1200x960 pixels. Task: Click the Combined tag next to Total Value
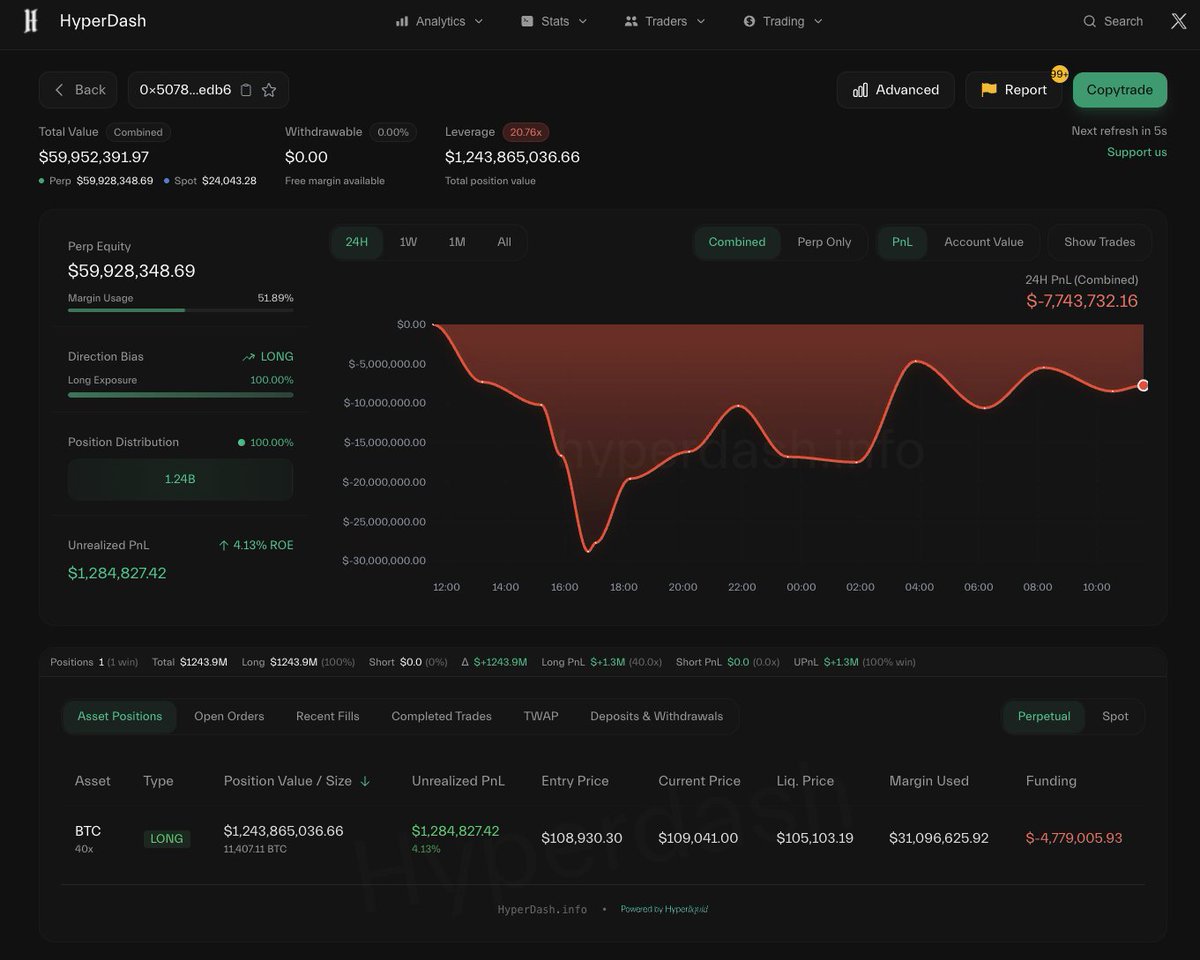pos(138,132)
